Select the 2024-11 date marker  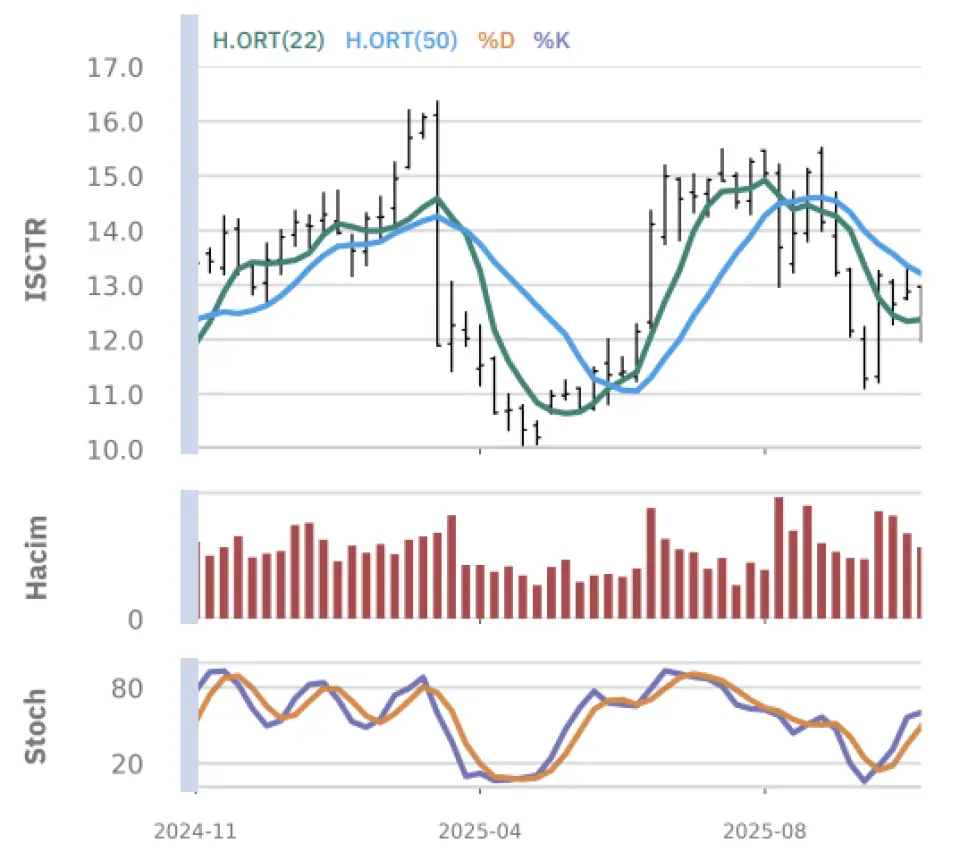point(196,830)
